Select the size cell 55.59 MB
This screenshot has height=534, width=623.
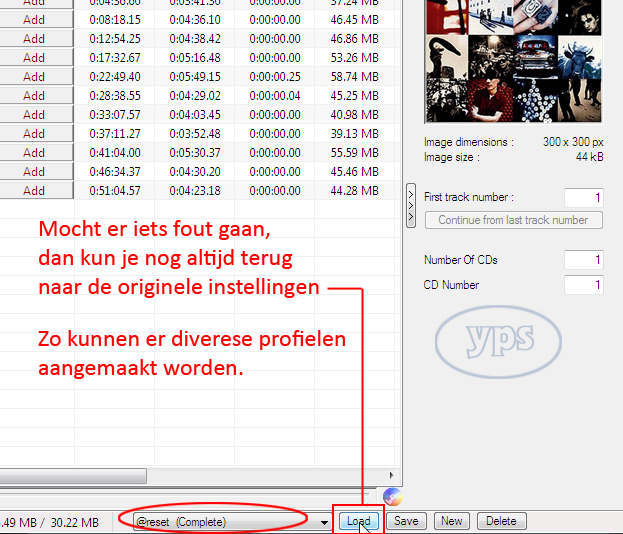tap(354, 153)
